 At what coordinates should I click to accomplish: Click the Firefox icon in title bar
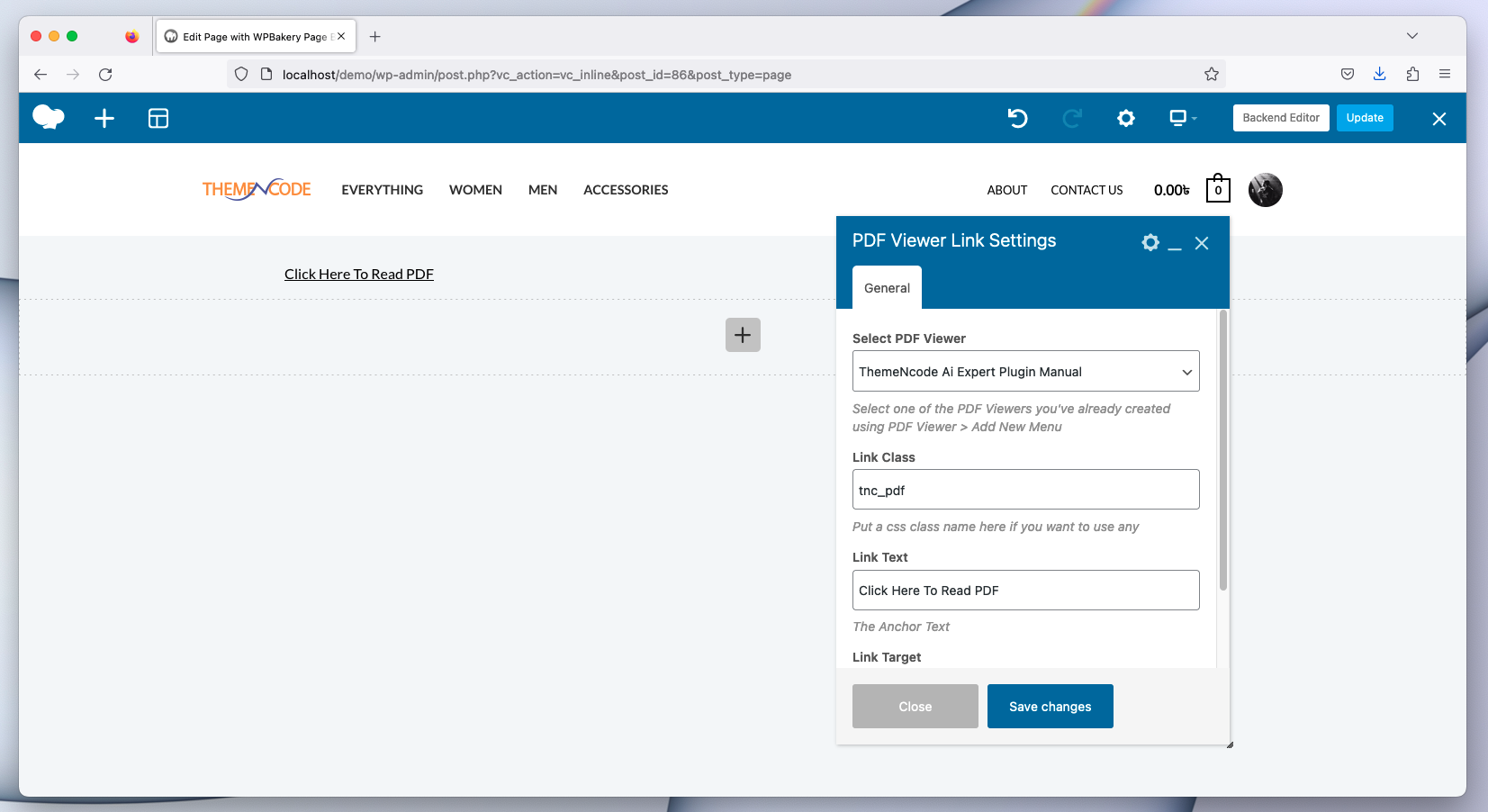pos(132,37)
